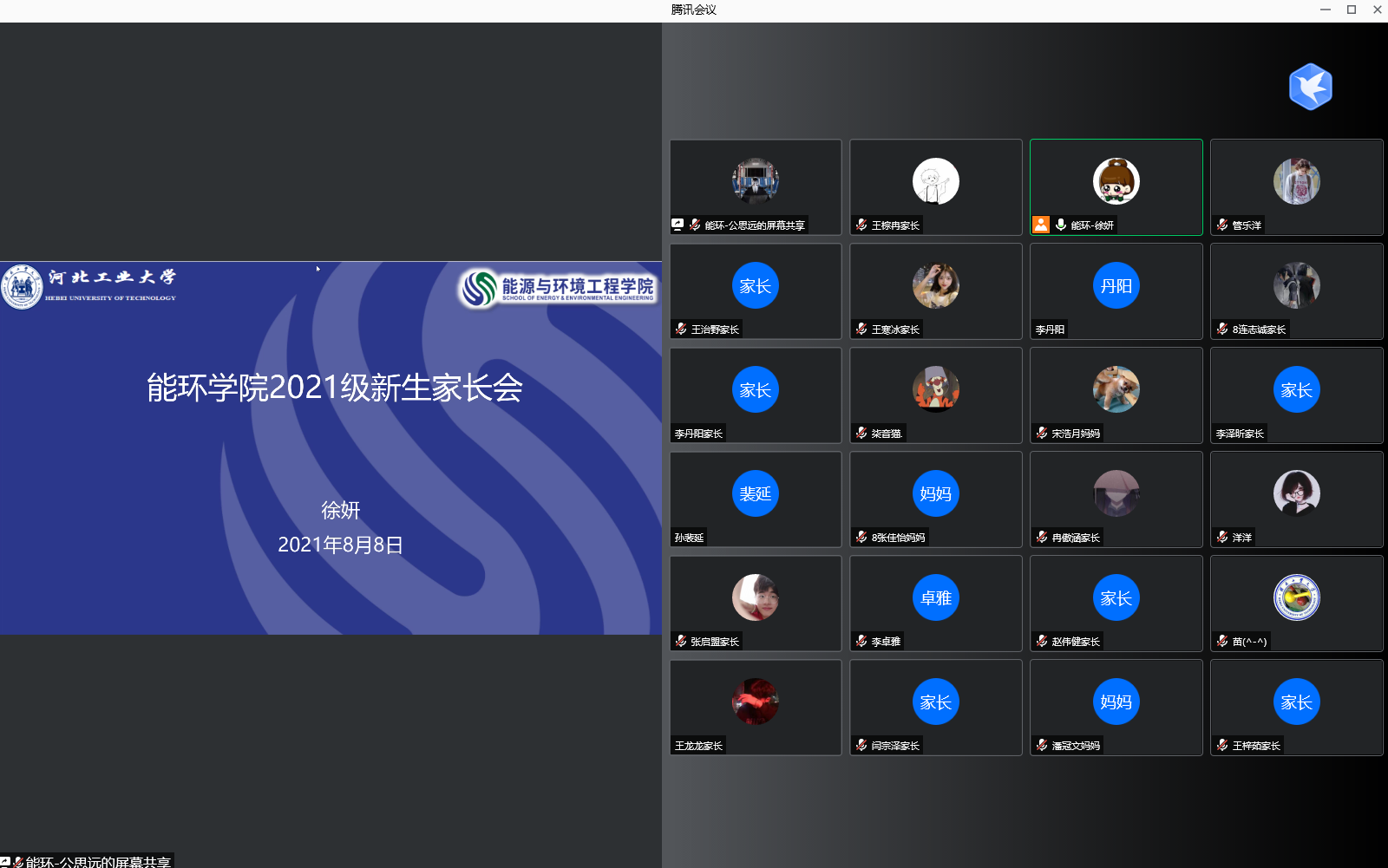Viewport: 1388px width, 868px height.
Task: Click the muted mic icon beside 柒音猫
Action: point(861,434)
